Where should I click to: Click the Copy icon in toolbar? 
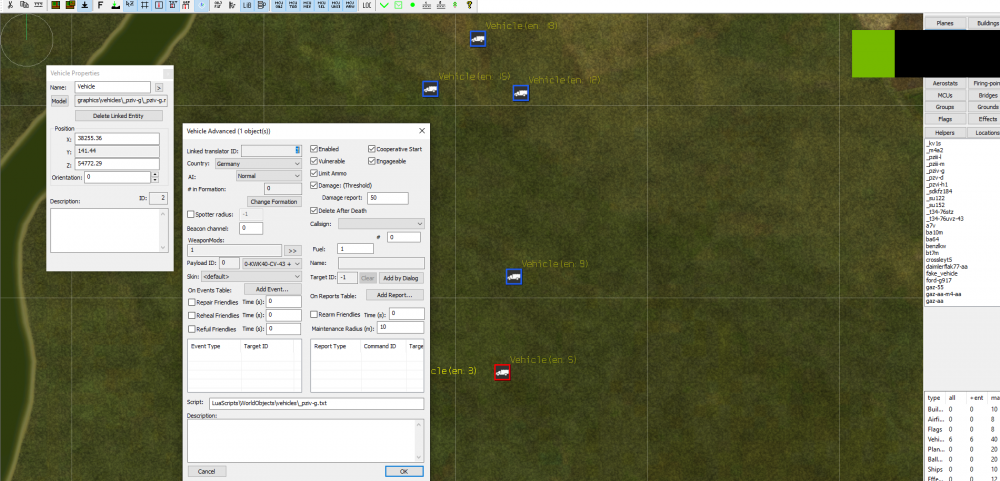point(22,5)
